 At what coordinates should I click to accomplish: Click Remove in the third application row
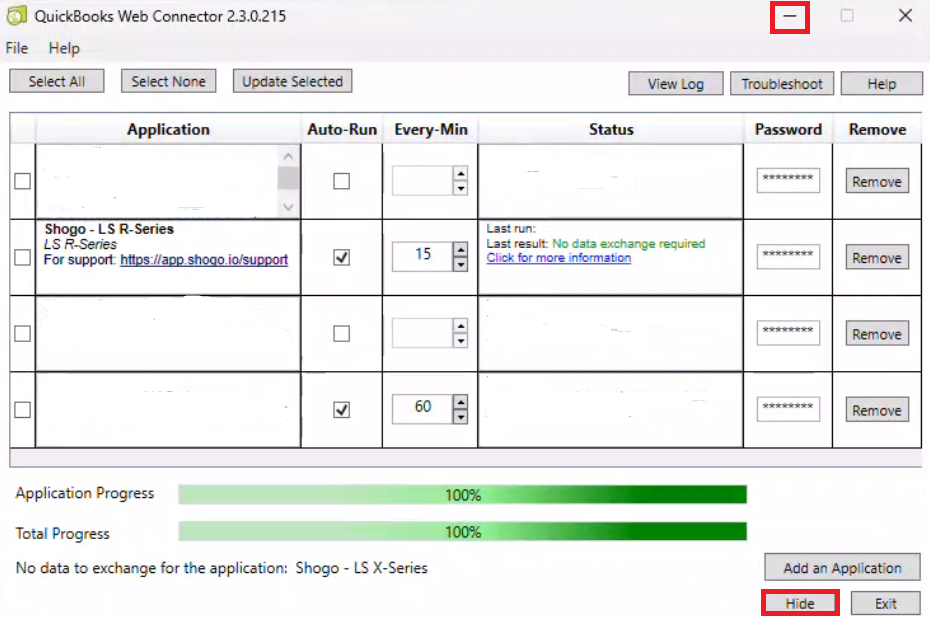click(x=877, y=333)
